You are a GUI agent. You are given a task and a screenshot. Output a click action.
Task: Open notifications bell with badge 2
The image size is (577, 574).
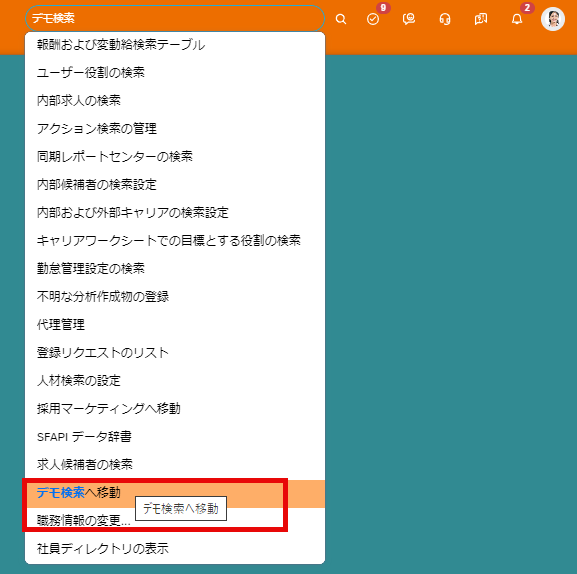tap(517, 19)
